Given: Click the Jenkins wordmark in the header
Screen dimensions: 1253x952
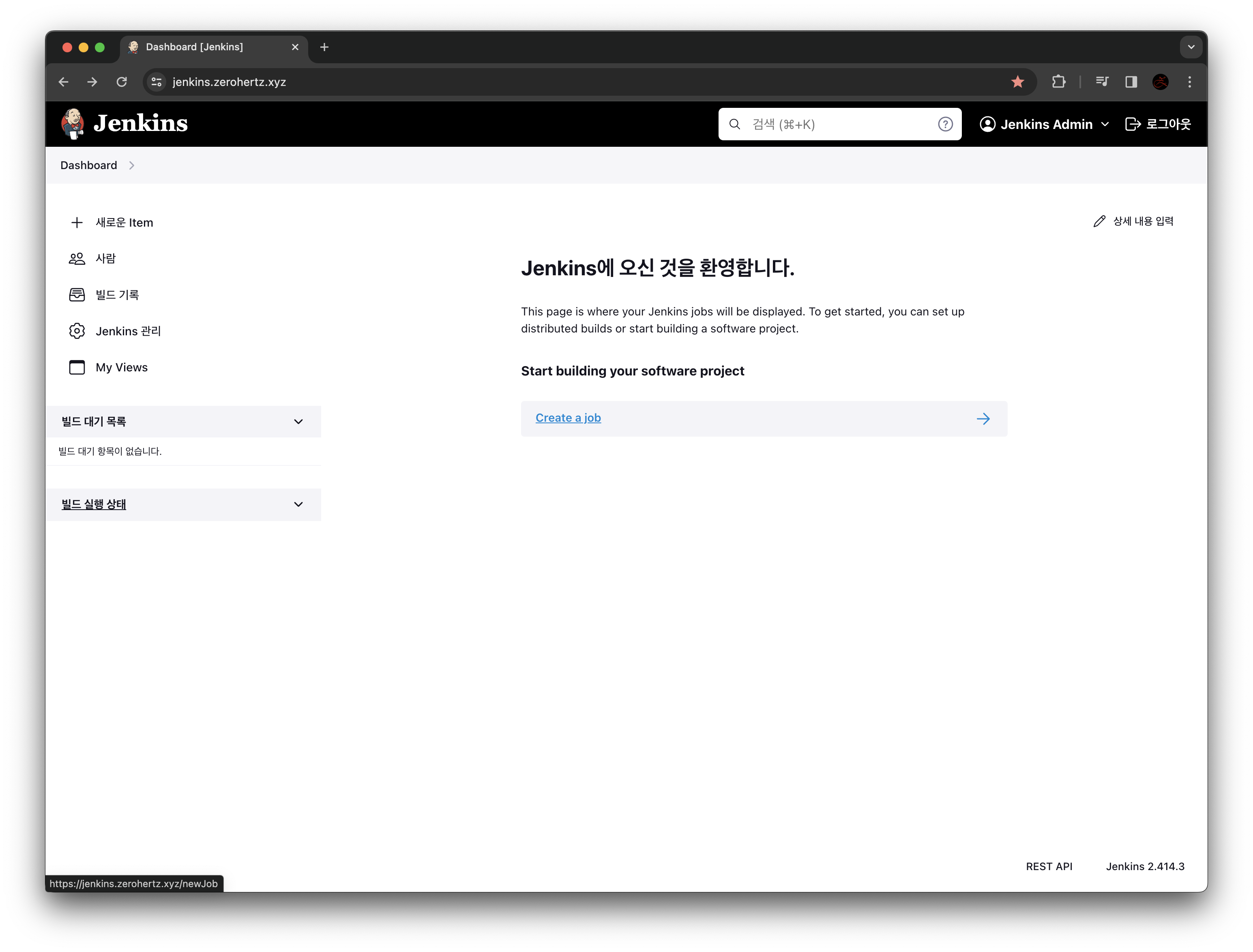Looking at the screenshot, I should (141, 124).
